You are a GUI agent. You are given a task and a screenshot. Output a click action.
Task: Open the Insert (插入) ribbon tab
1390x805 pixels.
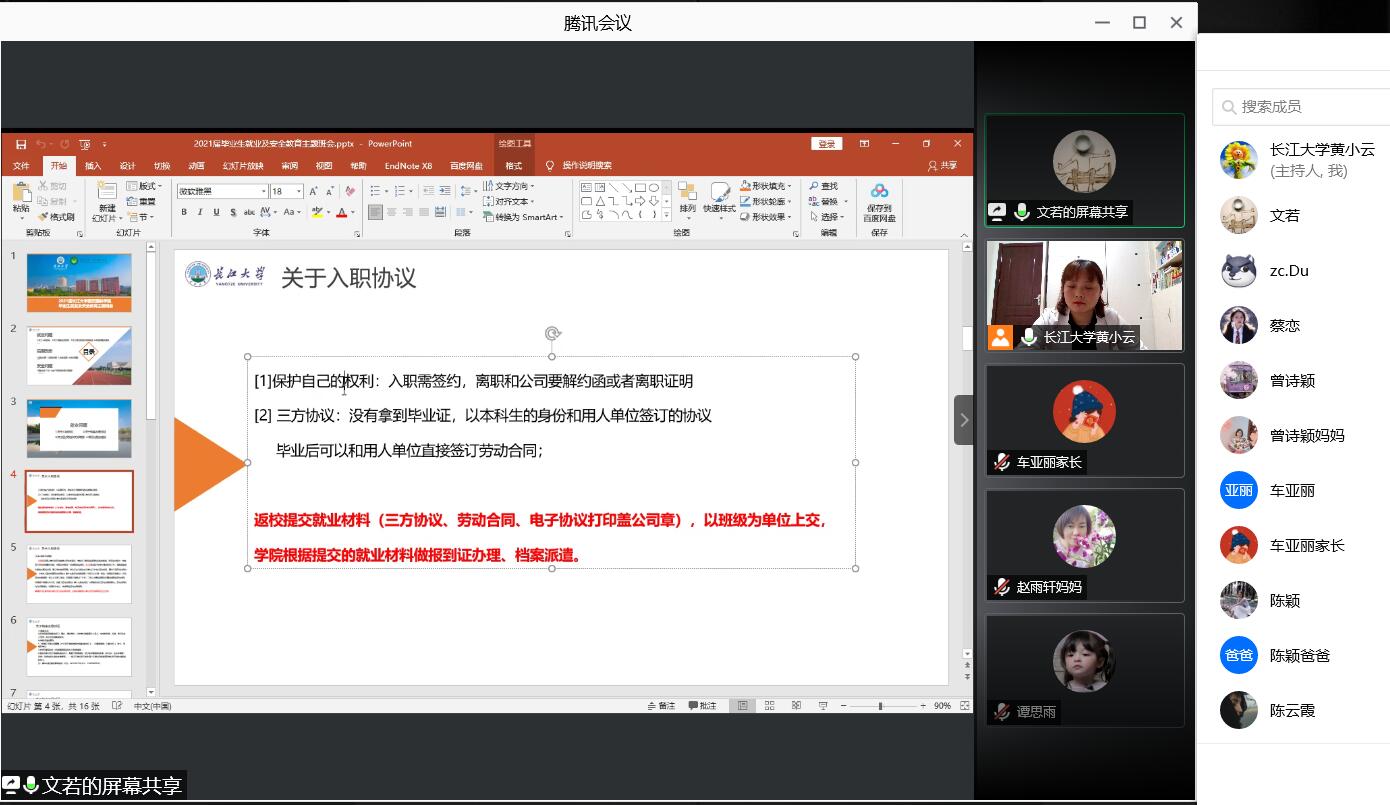[93, 166]
